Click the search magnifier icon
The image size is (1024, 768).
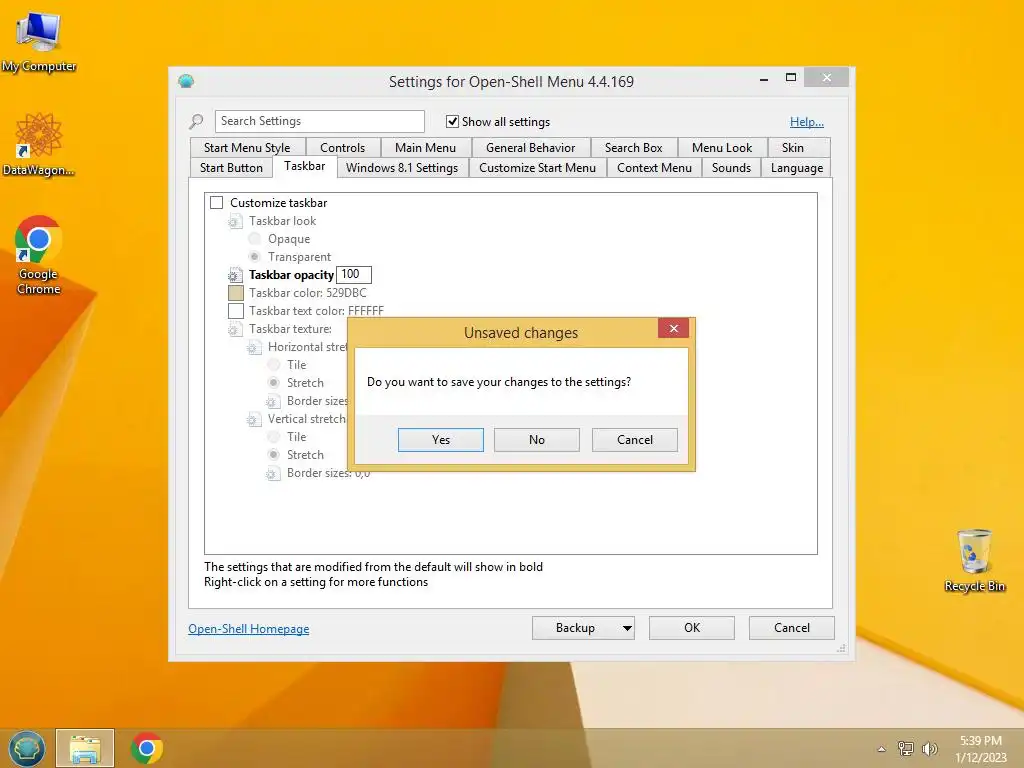tap(196, 121)
